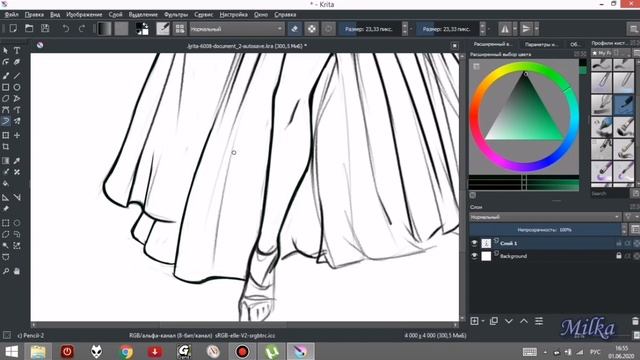This screenshot has height=360, width=640.
Task: Select the Dynamic Brush tool
Action: click(x=6, y=121)
